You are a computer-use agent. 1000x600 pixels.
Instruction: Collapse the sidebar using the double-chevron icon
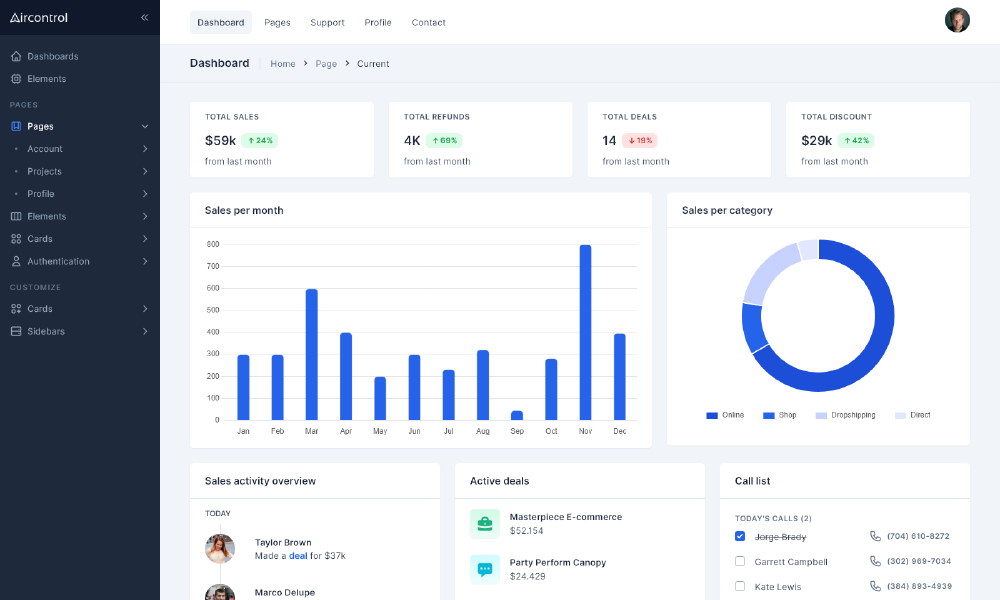click(144, 17)
